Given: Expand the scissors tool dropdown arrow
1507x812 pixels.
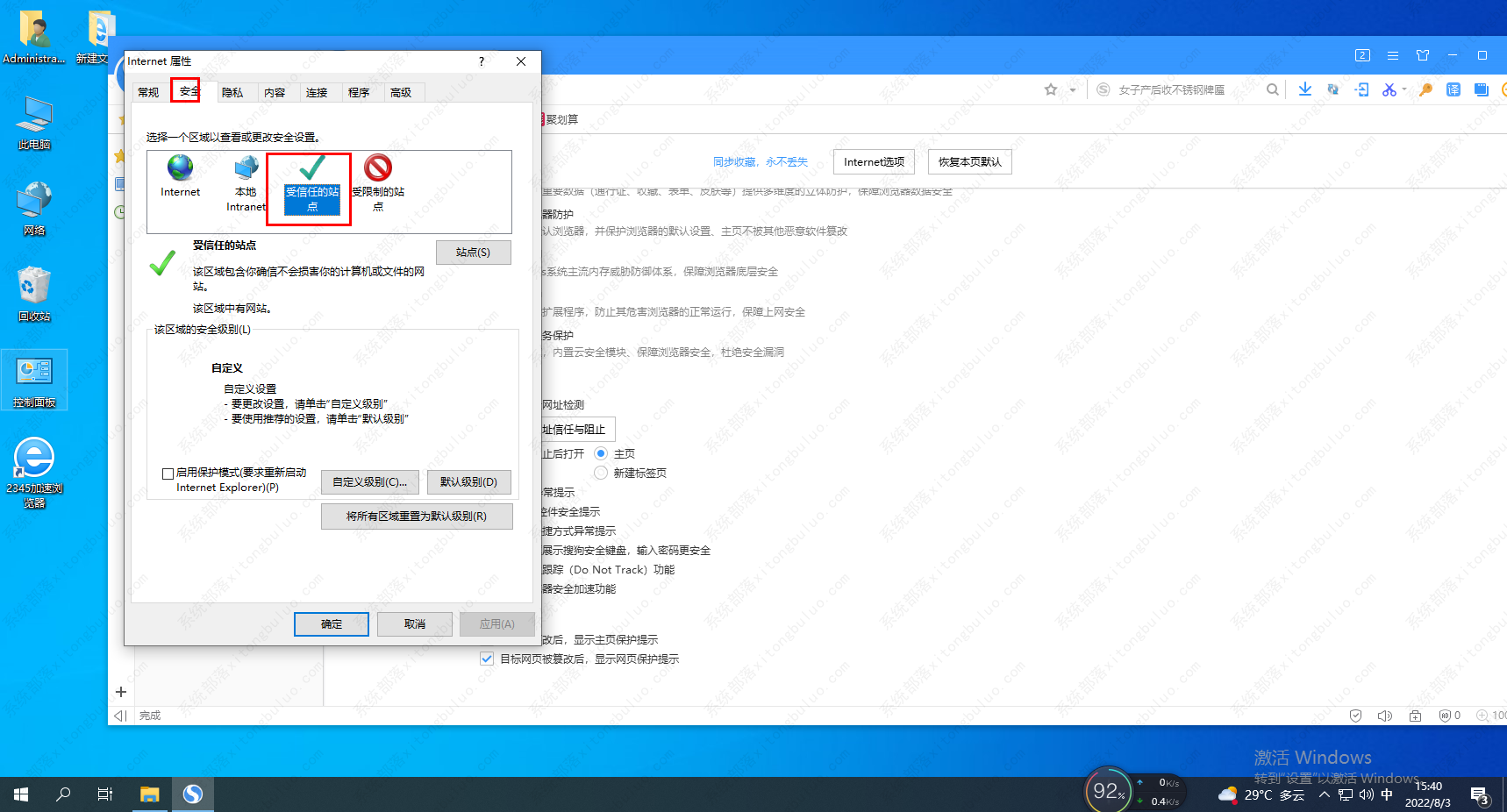Looking at the screenshot, I should tap(1403, 89).
